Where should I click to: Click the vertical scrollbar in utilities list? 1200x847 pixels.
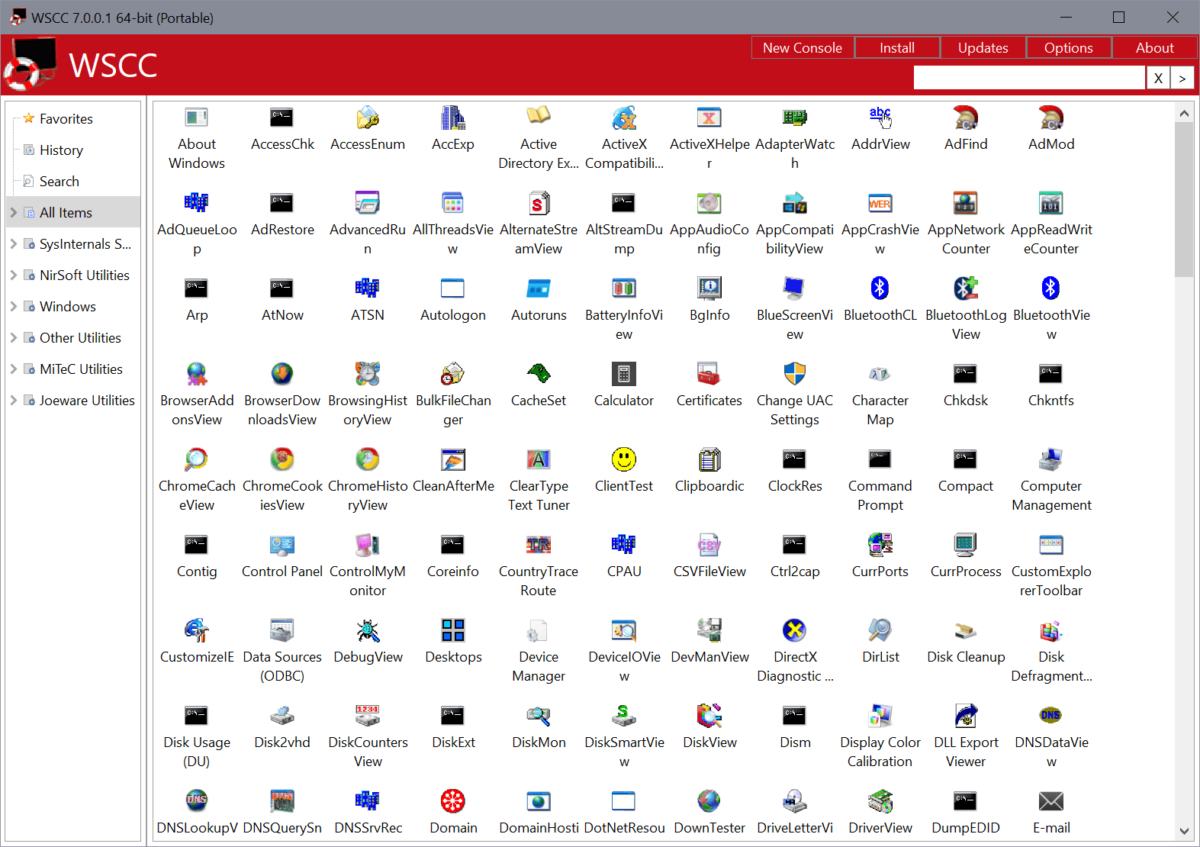pyautogui.click(x=1184, y=190)
